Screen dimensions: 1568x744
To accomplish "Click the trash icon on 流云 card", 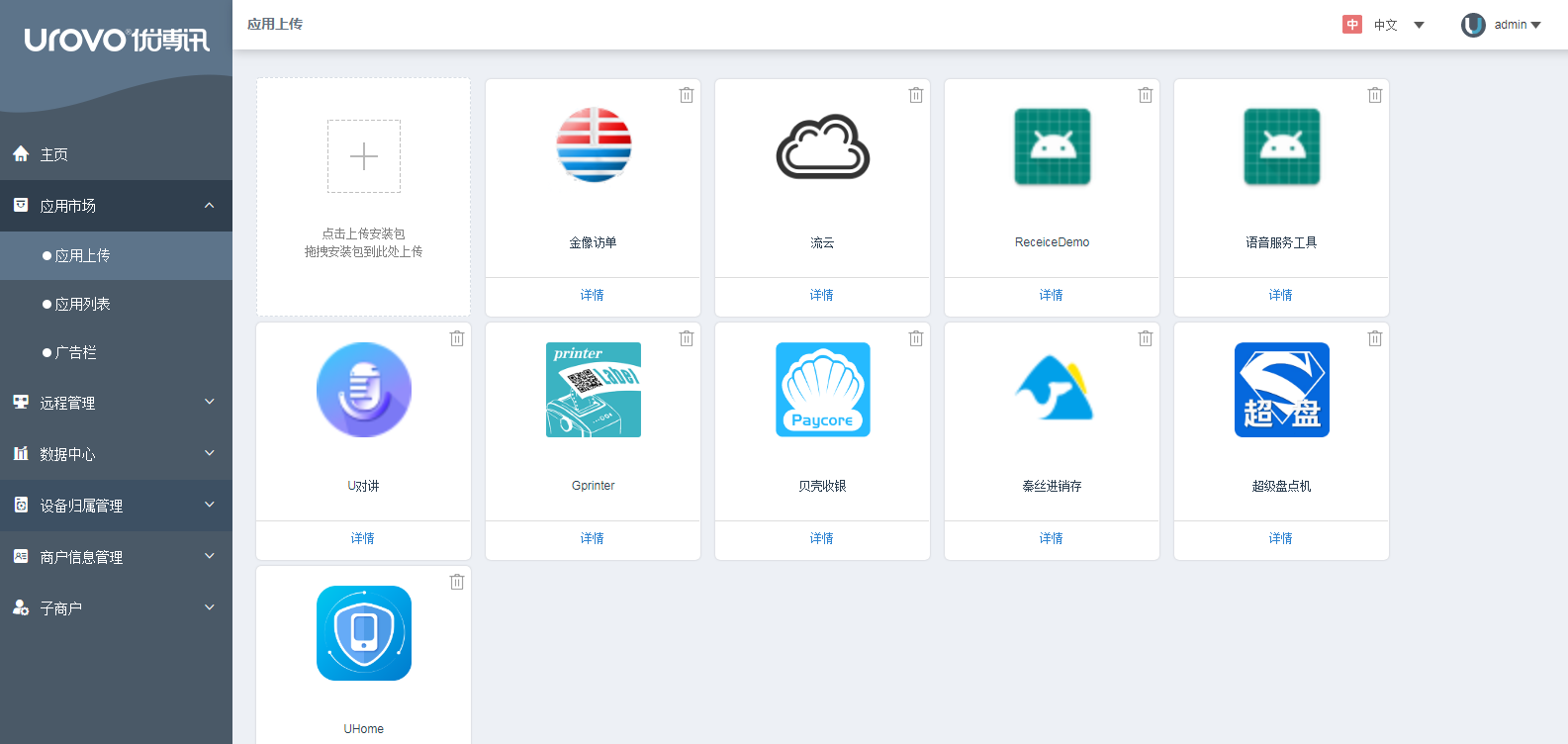I will pyautogui.click(x=916, y=95).
